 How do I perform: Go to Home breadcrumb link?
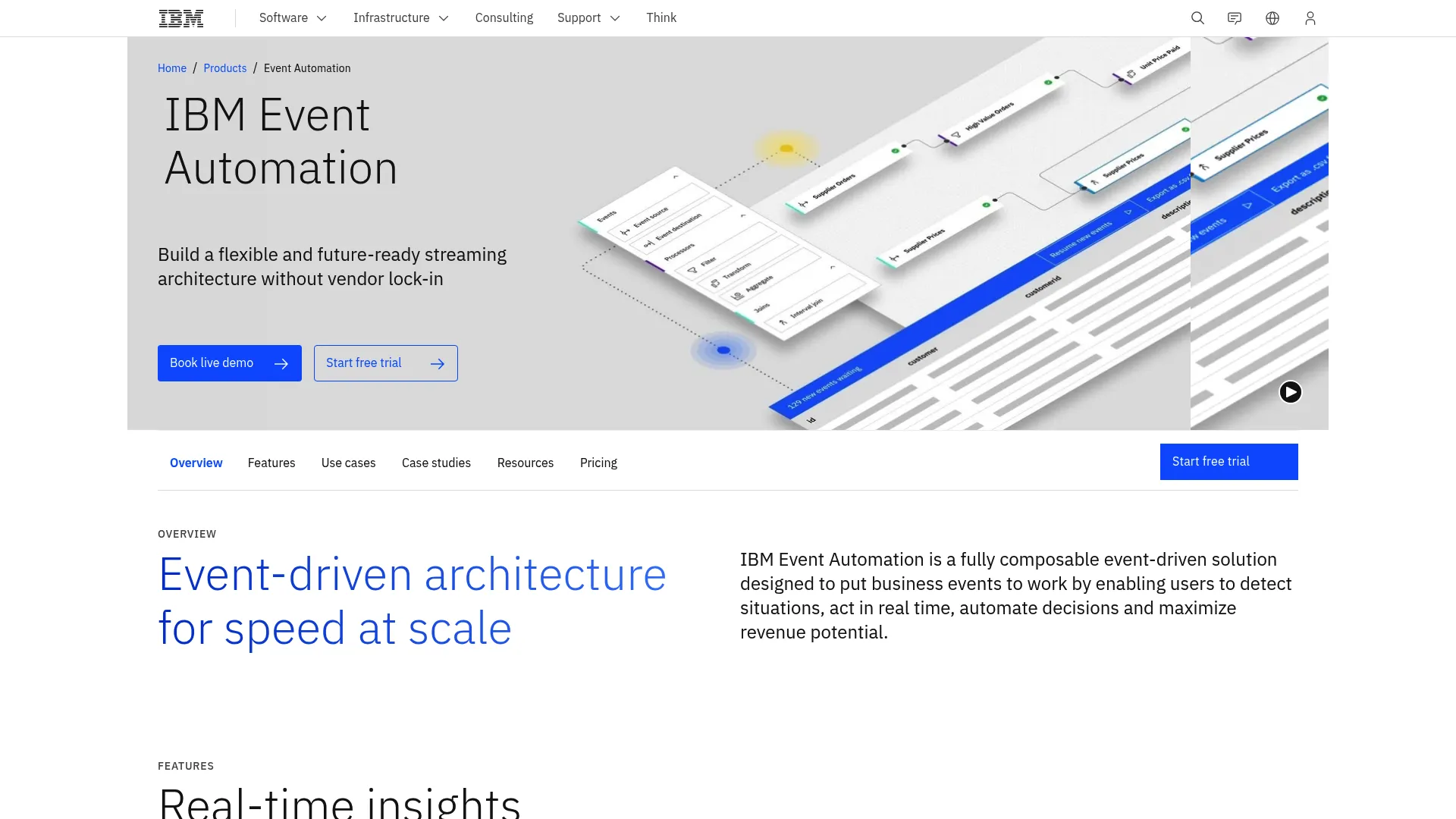tap(172, 68)
